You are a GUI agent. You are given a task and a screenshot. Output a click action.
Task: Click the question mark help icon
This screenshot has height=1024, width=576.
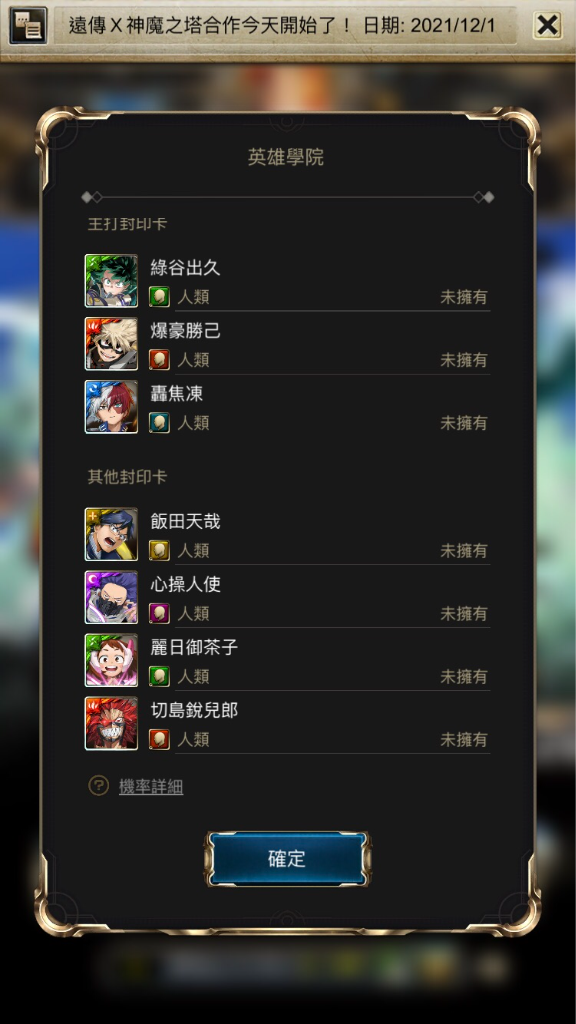99,786
